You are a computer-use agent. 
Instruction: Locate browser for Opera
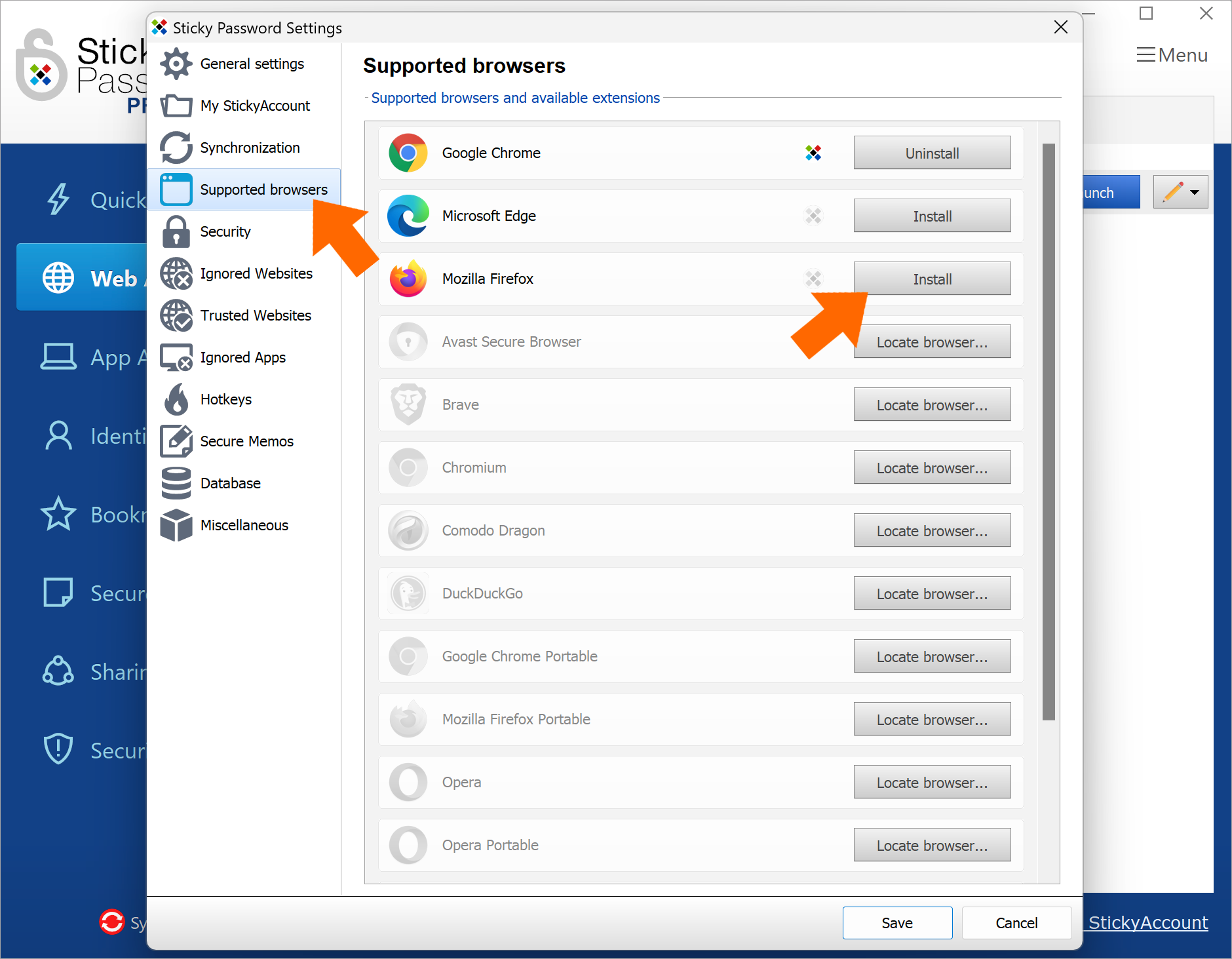(932, 782)
